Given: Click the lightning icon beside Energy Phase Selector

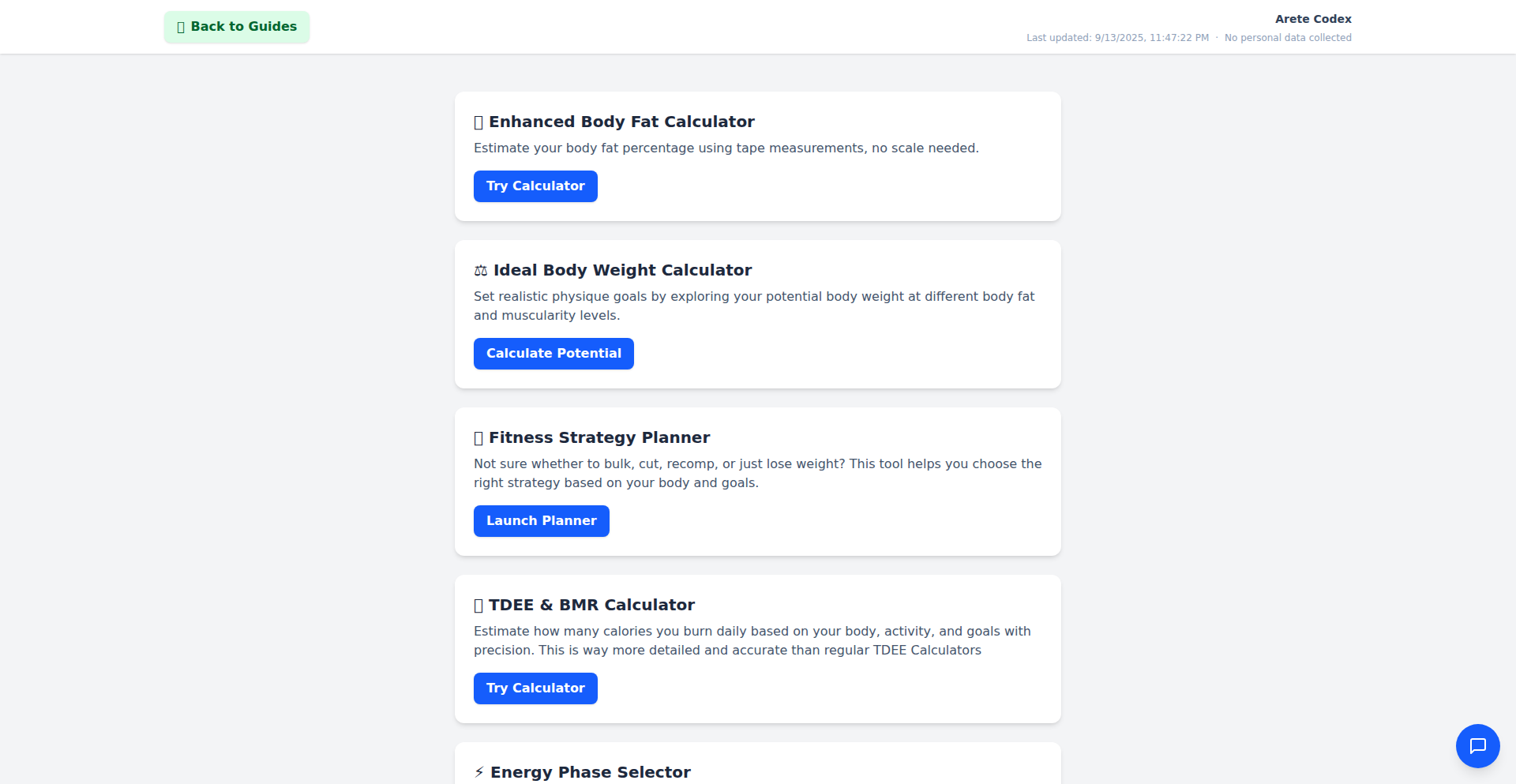Looking at the screenshot, I should (x=479, y=772).
